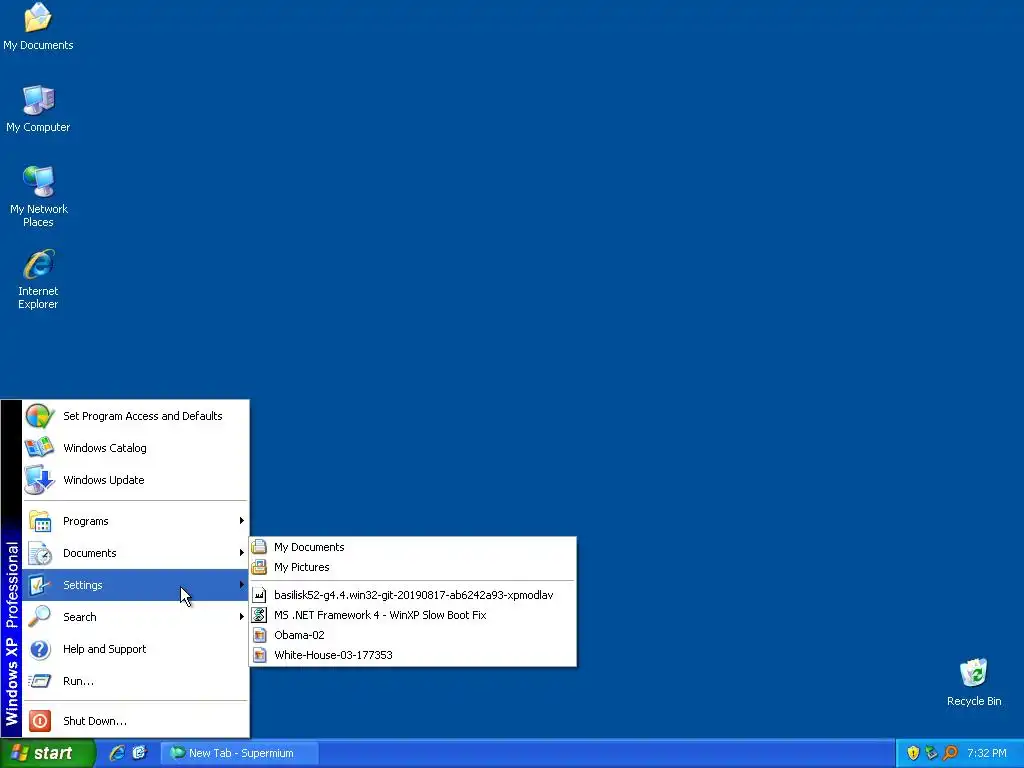Select My Documents text in submenu

(309, 547)
